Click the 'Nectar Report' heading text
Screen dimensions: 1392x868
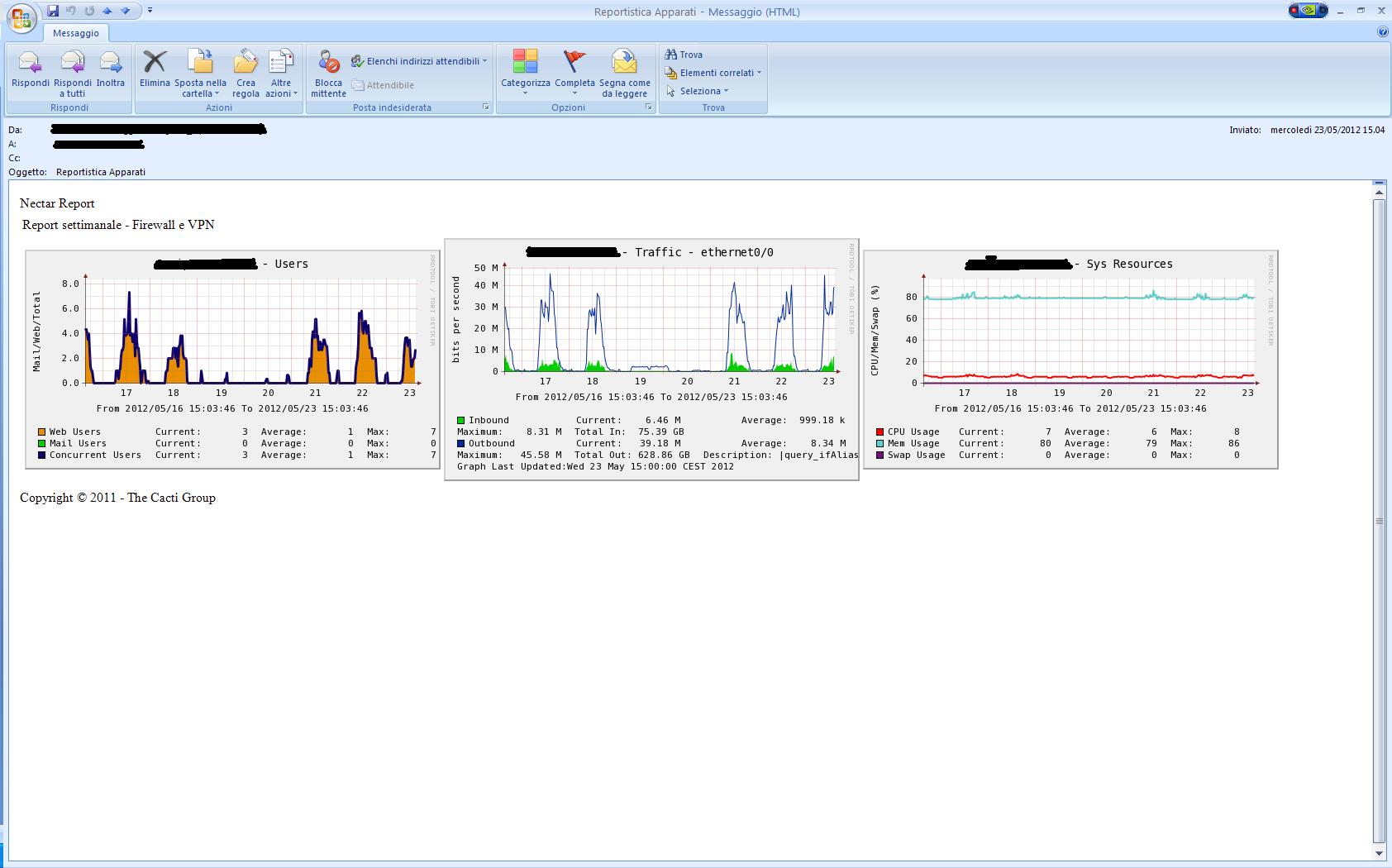57,203
